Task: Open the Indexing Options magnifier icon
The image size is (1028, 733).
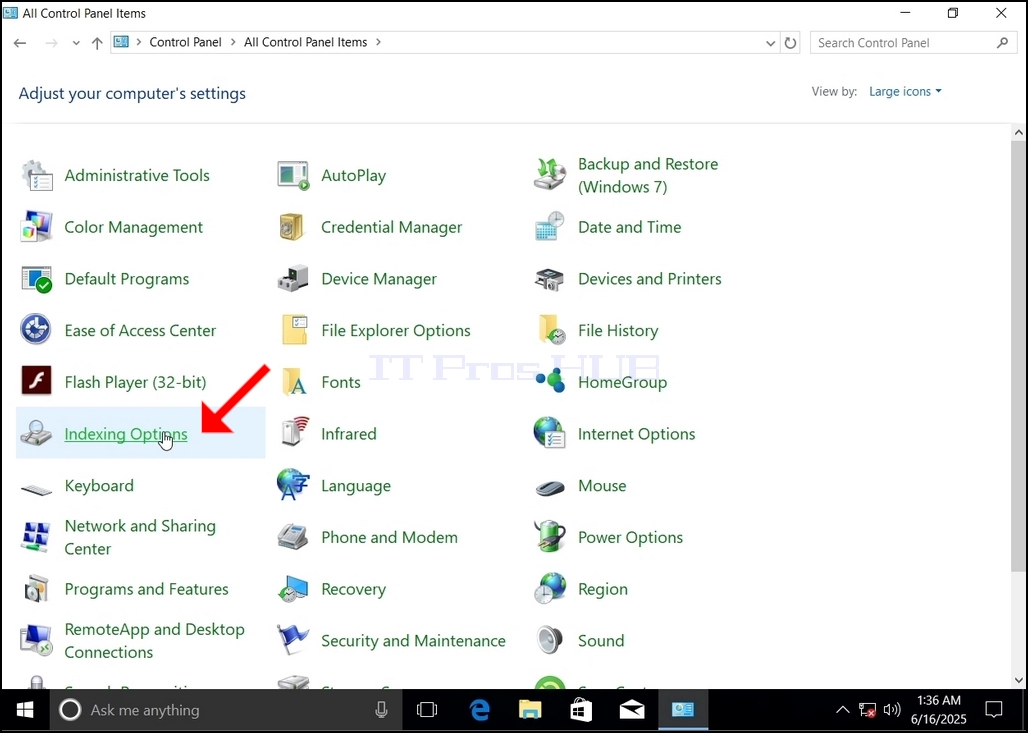Action: 36,433
